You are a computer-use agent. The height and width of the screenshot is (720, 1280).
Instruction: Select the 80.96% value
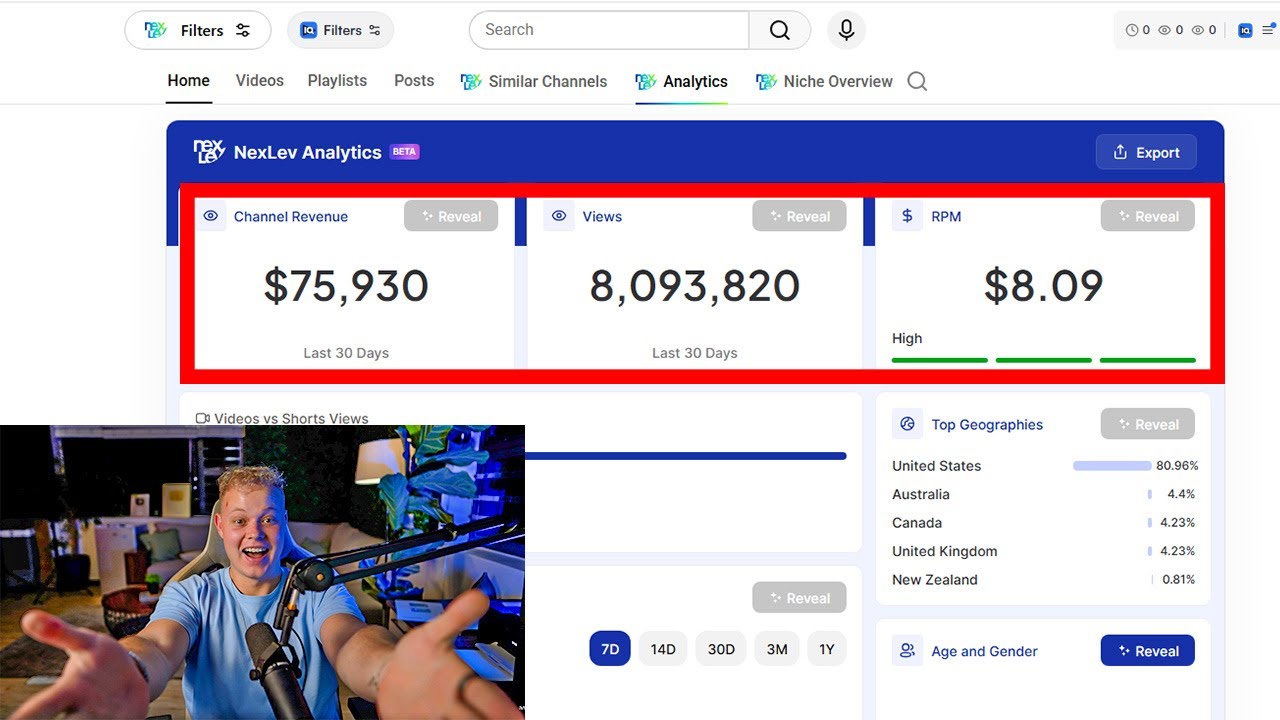point(1177,466)
